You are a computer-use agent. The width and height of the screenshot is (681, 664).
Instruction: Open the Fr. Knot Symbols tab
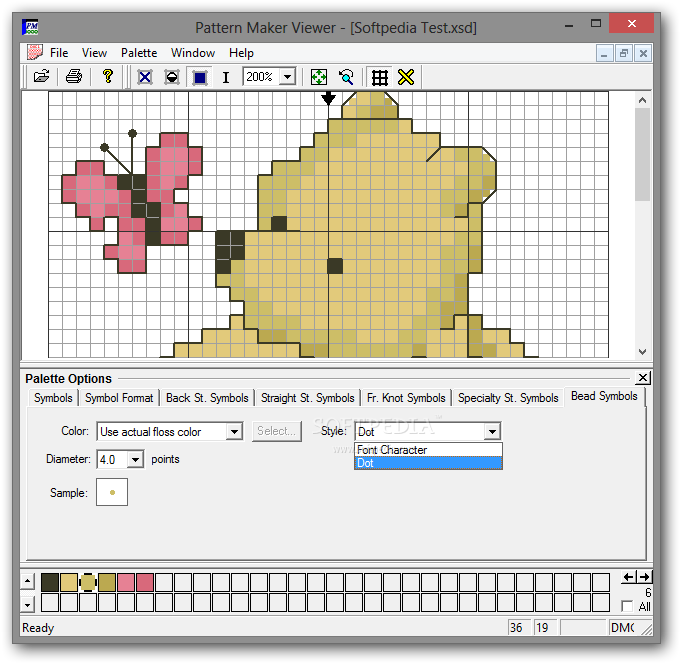coord(406,398)
